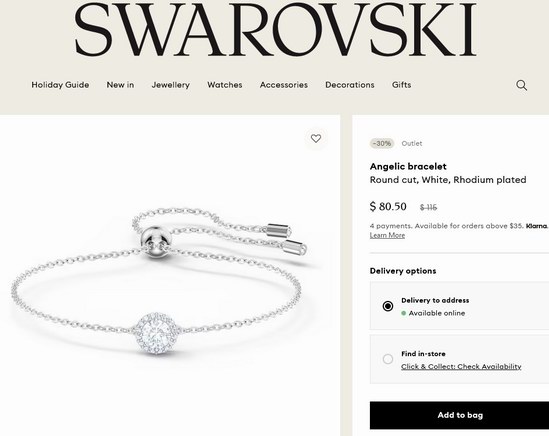The image size is (549, 436).
Task: Open the Accessories menu
Action: tap(284, 85)
